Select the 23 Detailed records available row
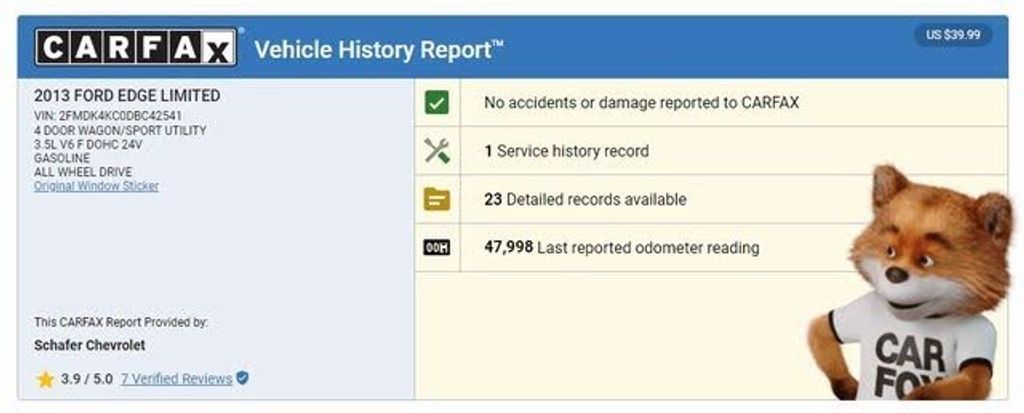 (711, 199)
